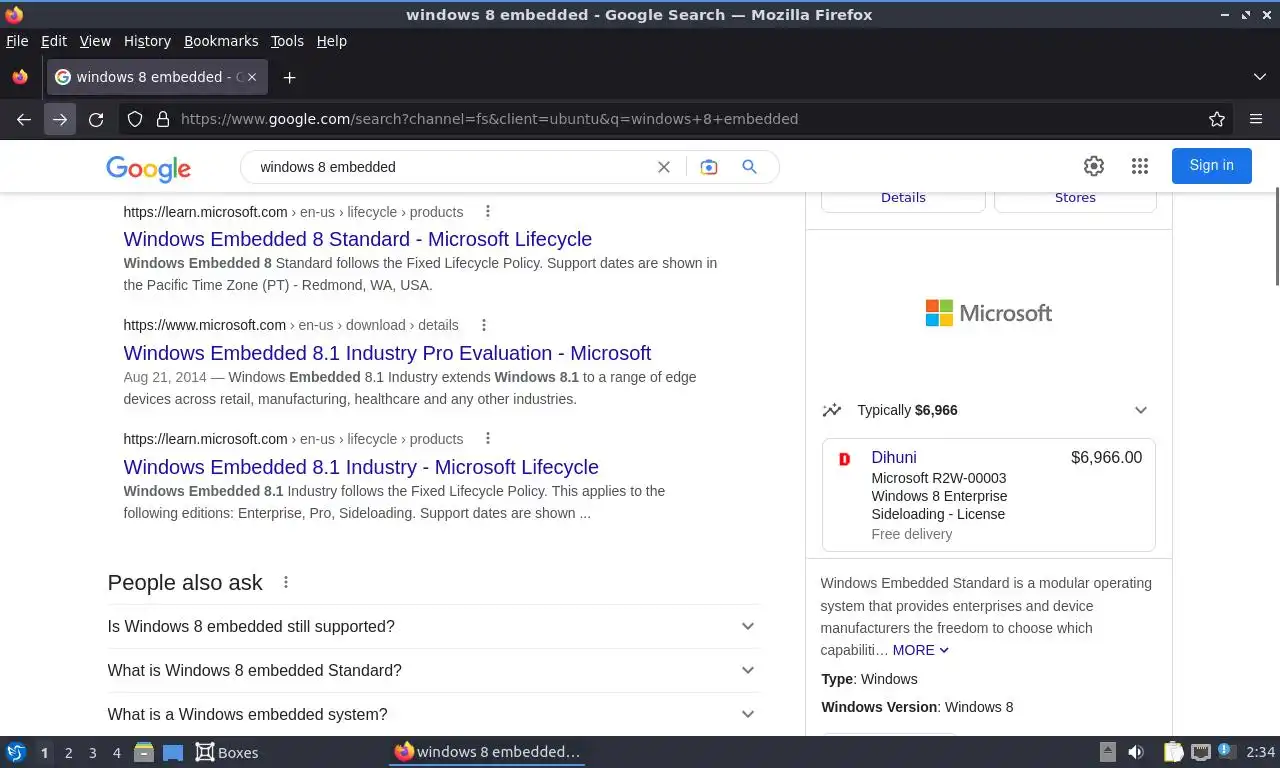
Task: Open 'Windows Embedded 8.1 Industry Pro Evaluation' link
Action: pos(387,353)
